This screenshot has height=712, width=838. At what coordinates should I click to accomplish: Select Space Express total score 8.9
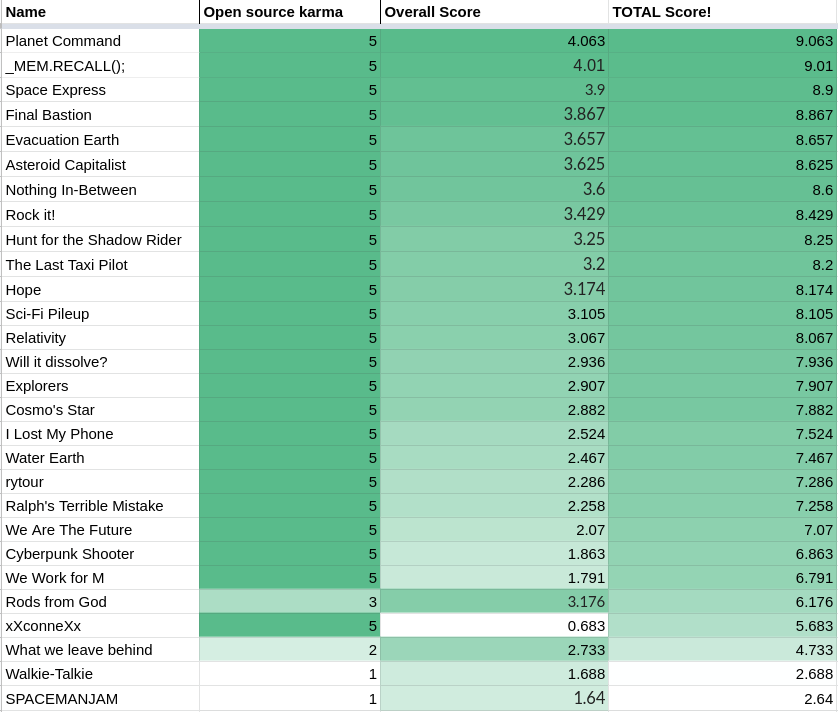(723, 90)
